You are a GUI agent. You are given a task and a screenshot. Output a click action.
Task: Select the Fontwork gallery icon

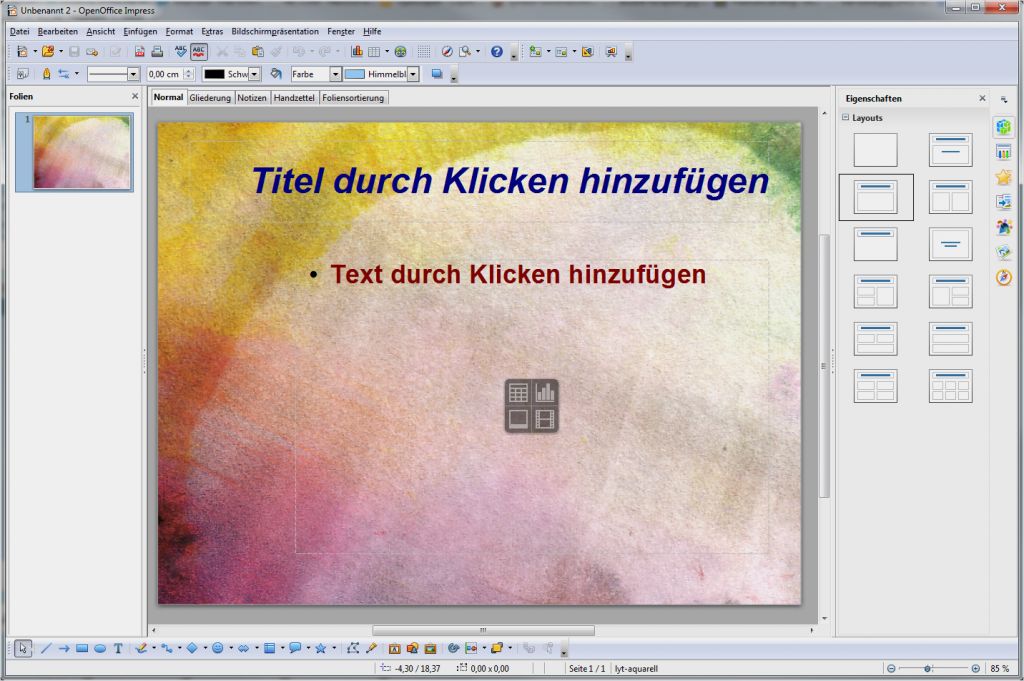tap(395, 648)
